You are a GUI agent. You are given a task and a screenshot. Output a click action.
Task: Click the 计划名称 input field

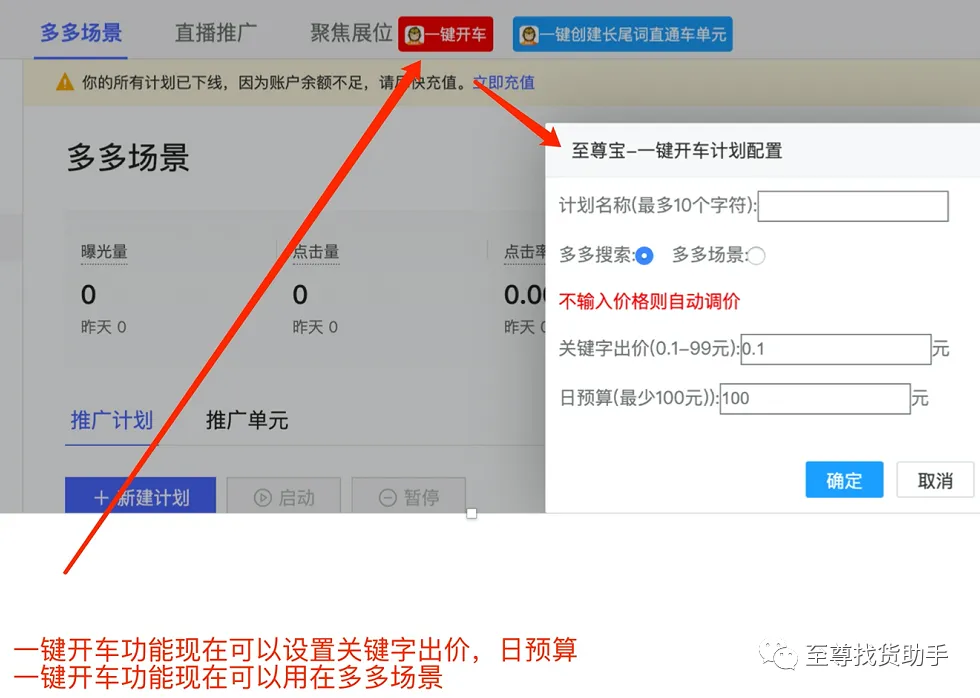853,206
